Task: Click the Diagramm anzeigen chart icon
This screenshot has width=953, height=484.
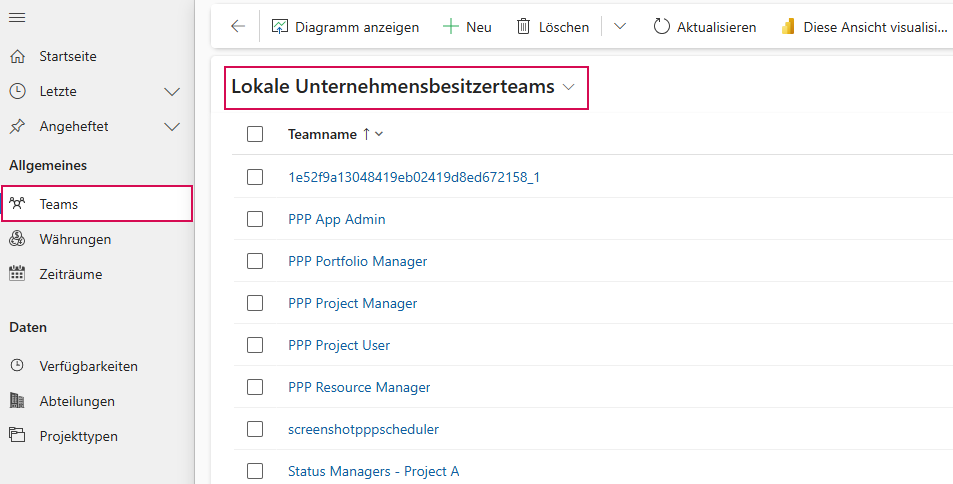Action: pos(280,27)
